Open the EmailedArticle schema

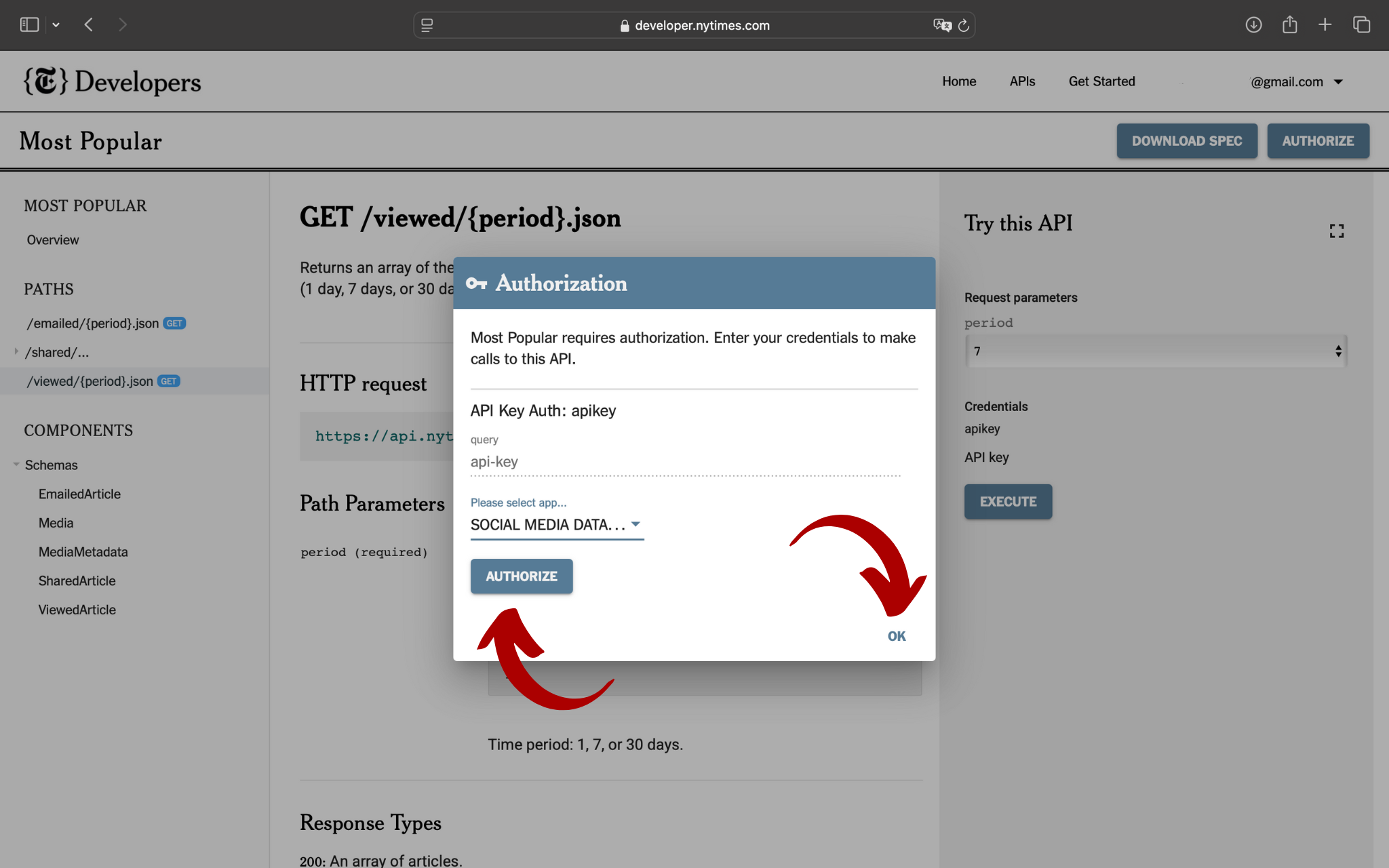[x=79, y=494]
